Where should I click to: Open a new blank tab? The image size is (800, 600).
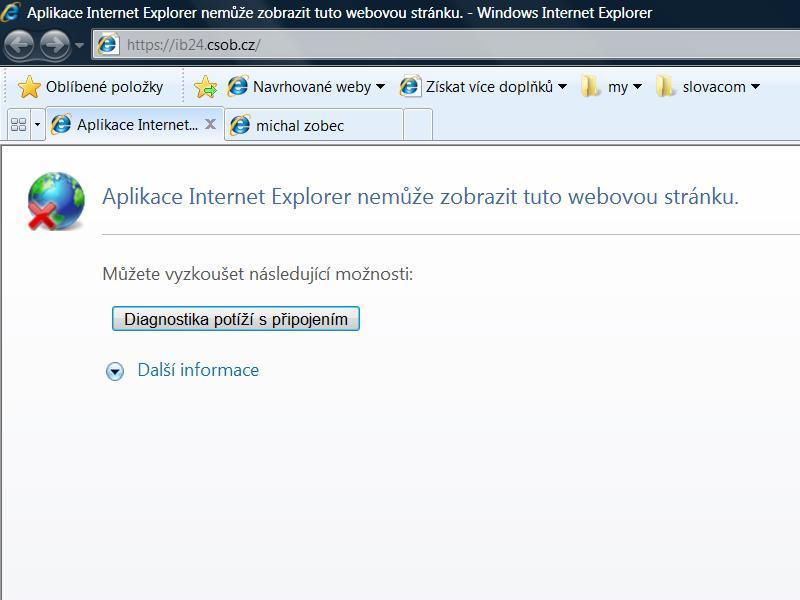[418, 125]
